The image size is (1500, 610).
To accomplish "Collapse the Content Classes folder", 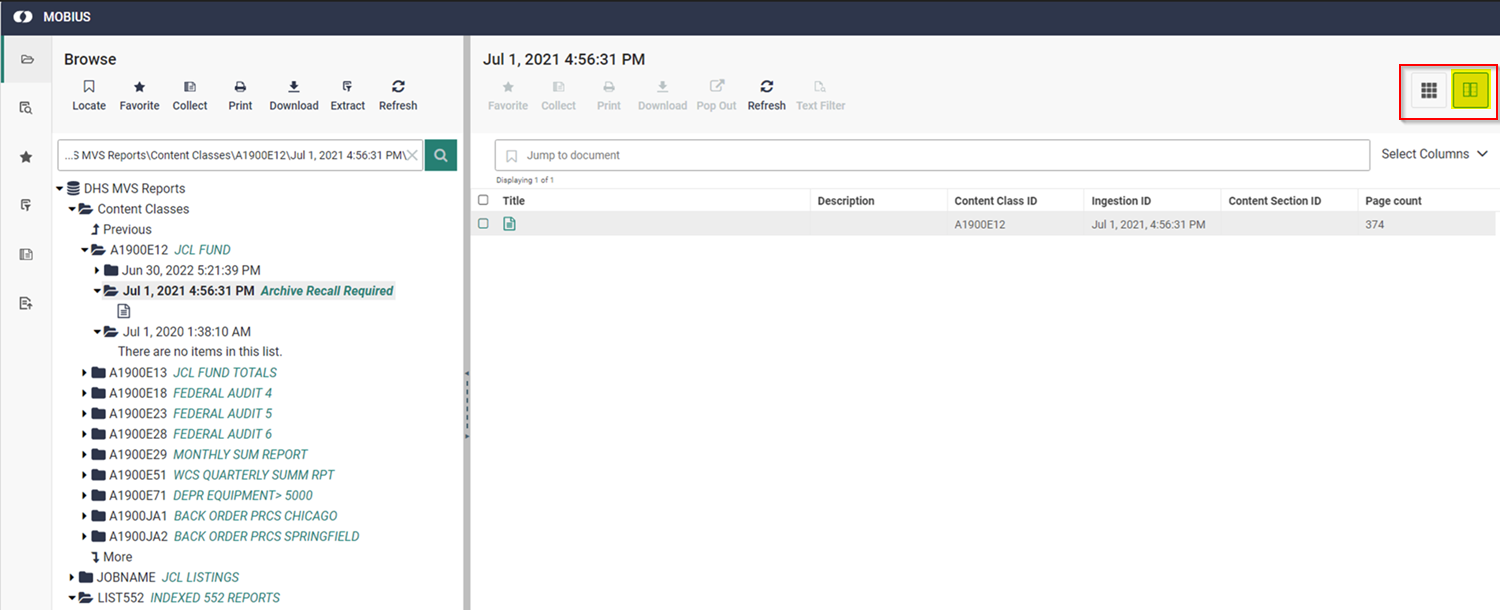I will pyautogui.click(x=72, y=209).
